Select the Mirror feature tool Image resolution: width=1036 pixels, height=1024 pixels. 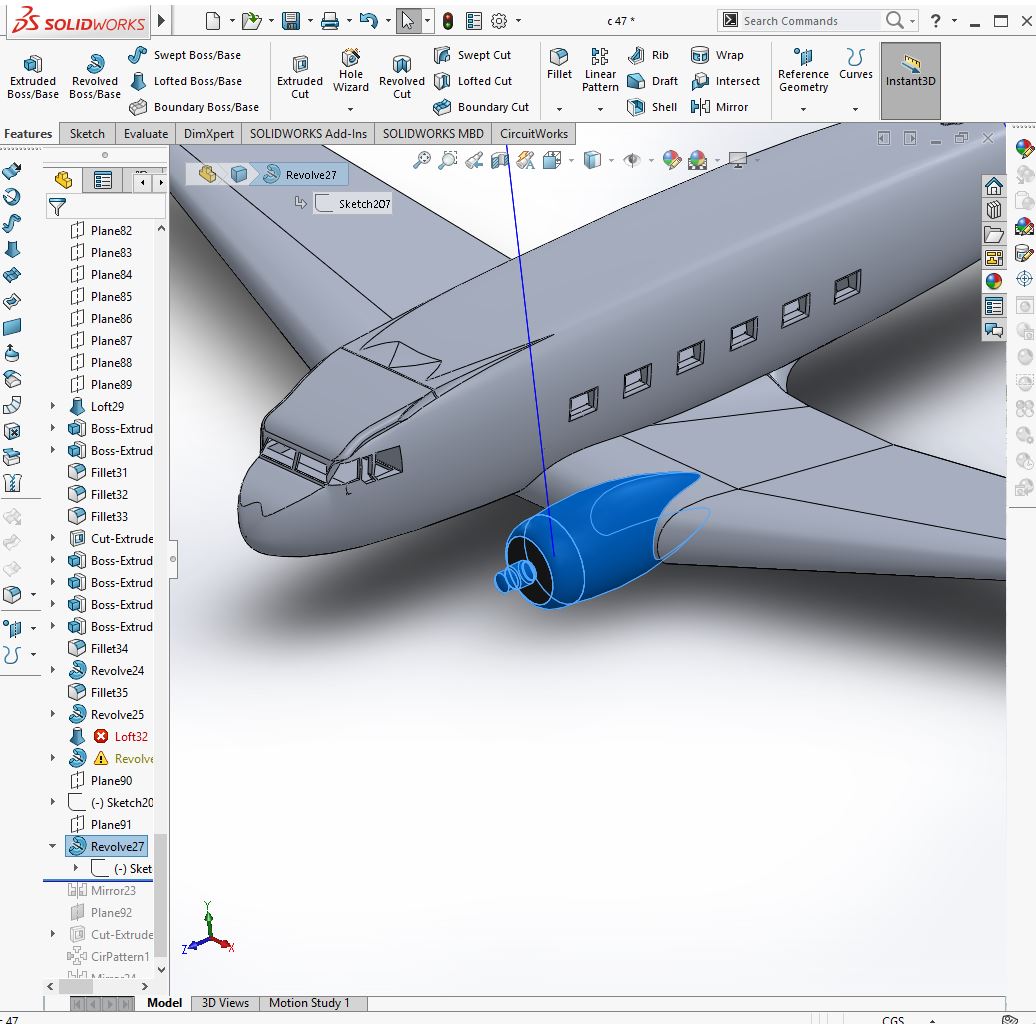(720, 107)
